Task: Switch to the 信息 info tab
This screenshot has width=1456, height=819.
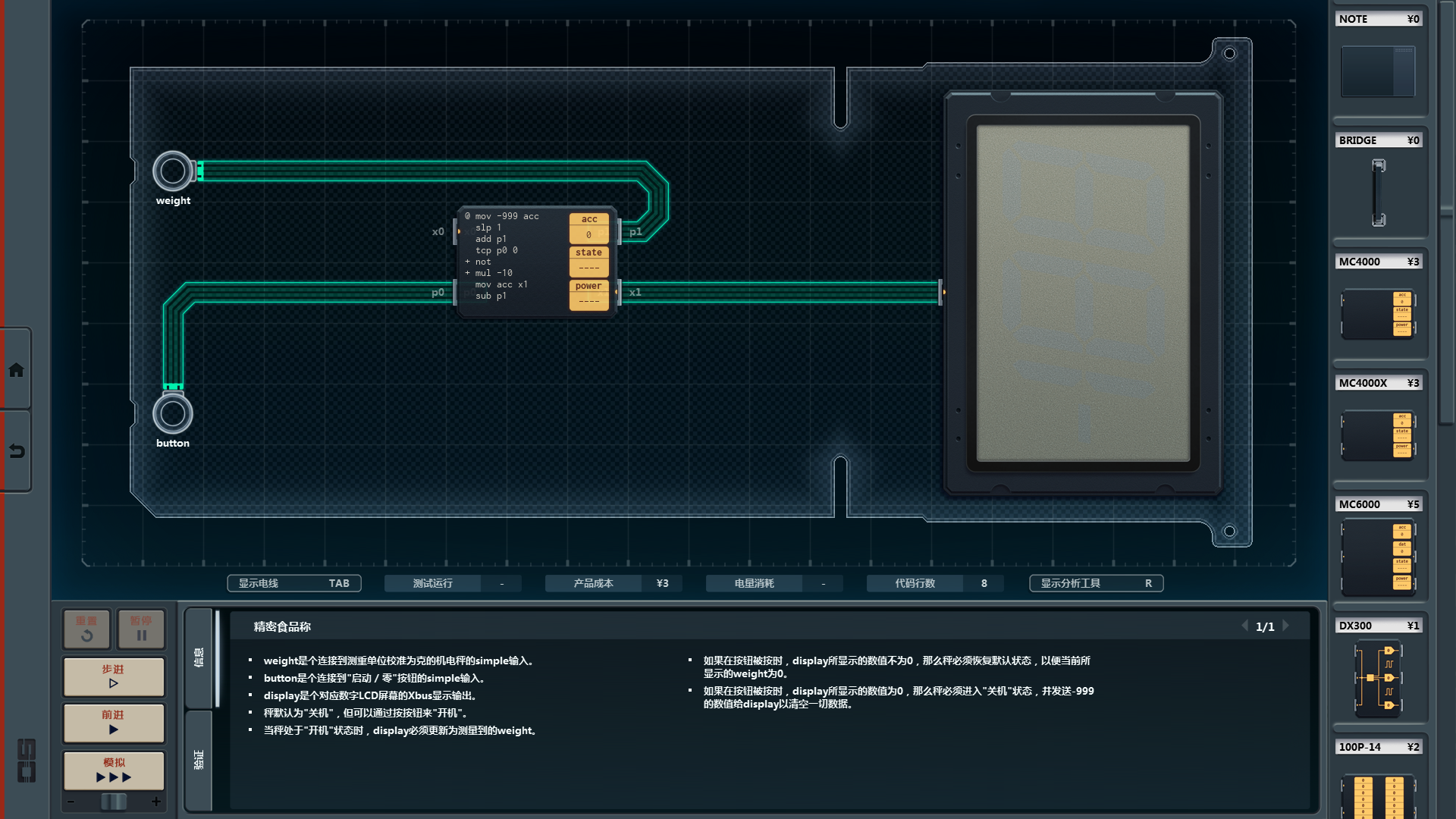Action: (x=199, y=657)
